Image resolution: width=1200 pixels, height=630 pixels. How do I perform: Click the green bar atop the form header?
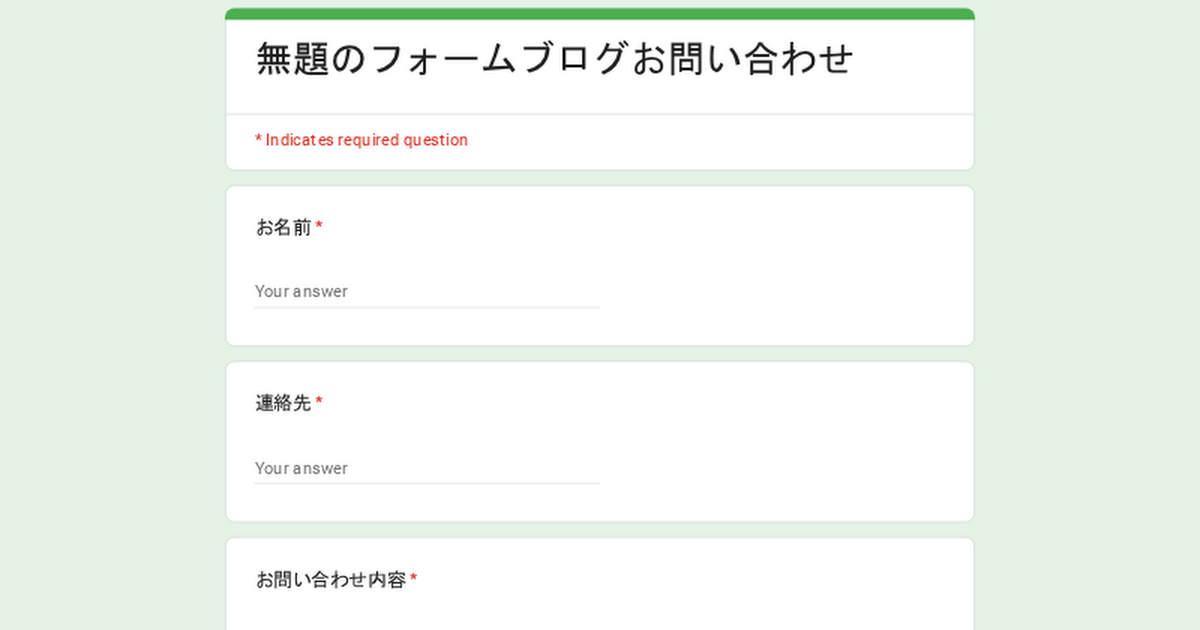(600, 14)
